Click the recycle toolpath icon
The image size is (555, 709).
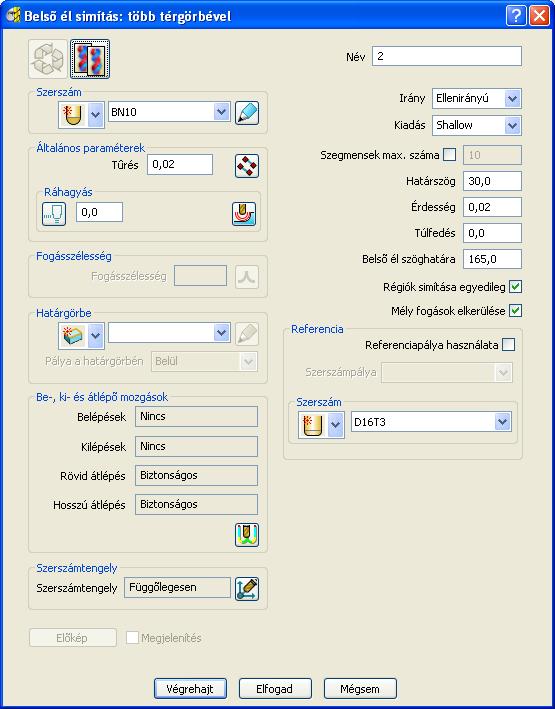pos(48,59)
